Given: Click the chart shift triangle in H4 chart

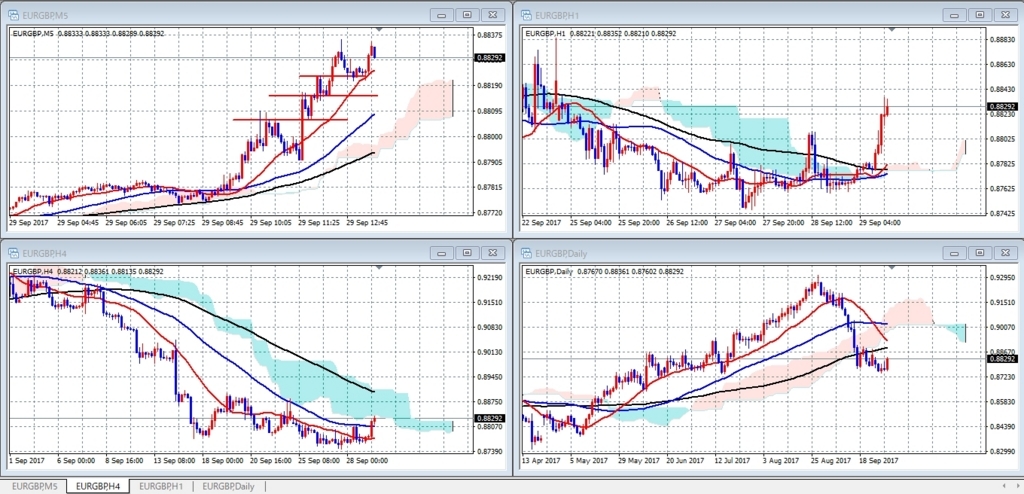Looking at the screenshot, I should tap(379, 267).
